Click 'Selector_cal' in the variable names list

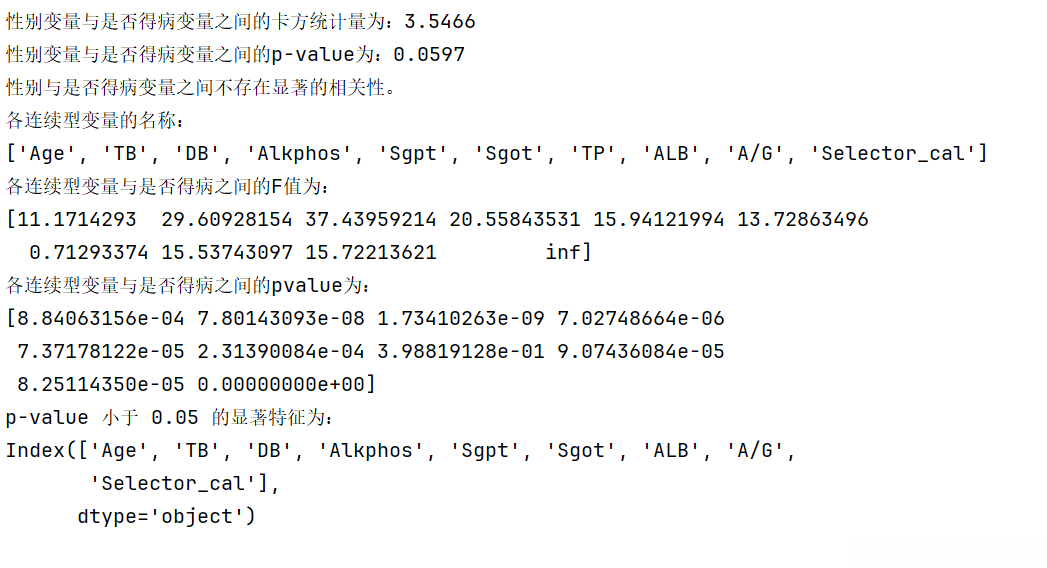pos(893,153)
